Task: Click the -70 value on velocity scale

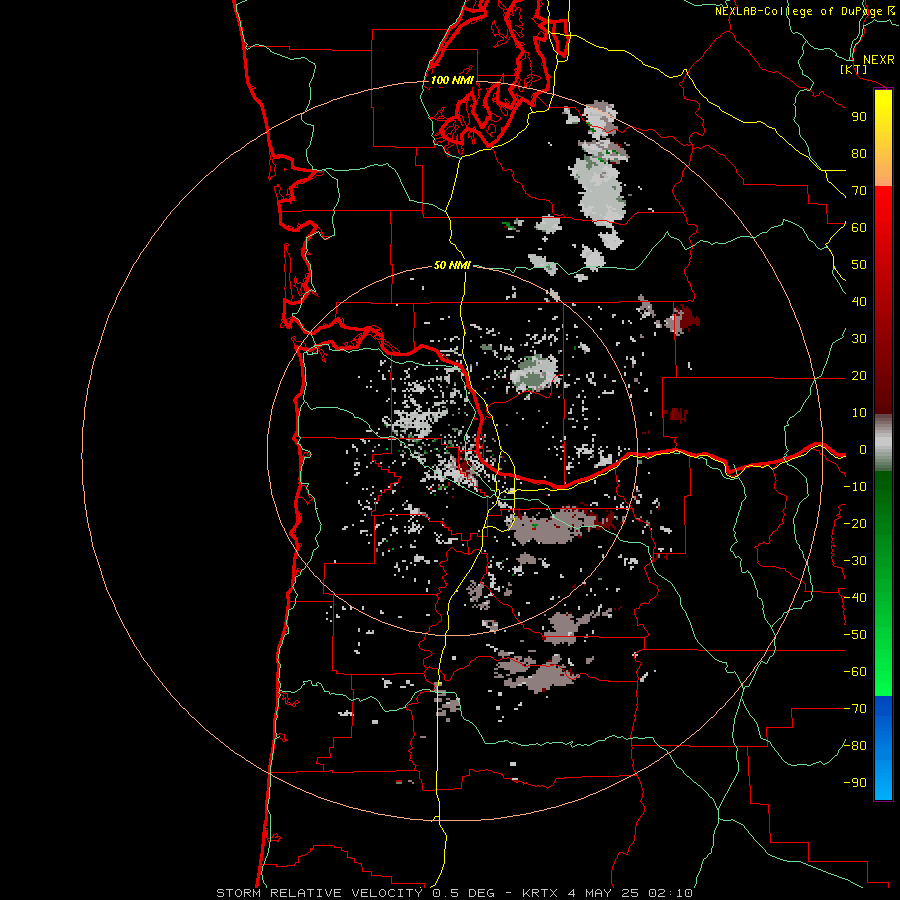Action: point(855,709)
